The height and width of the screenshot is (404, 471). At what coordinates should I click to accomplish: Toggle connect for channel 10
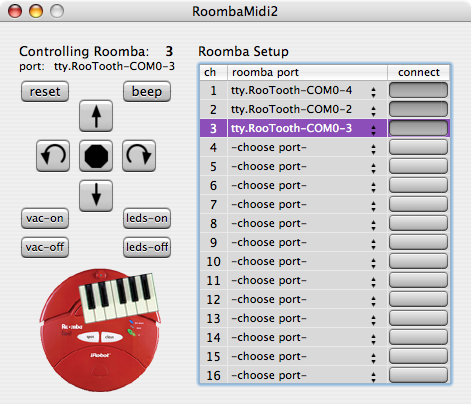(x=418, y=261)
